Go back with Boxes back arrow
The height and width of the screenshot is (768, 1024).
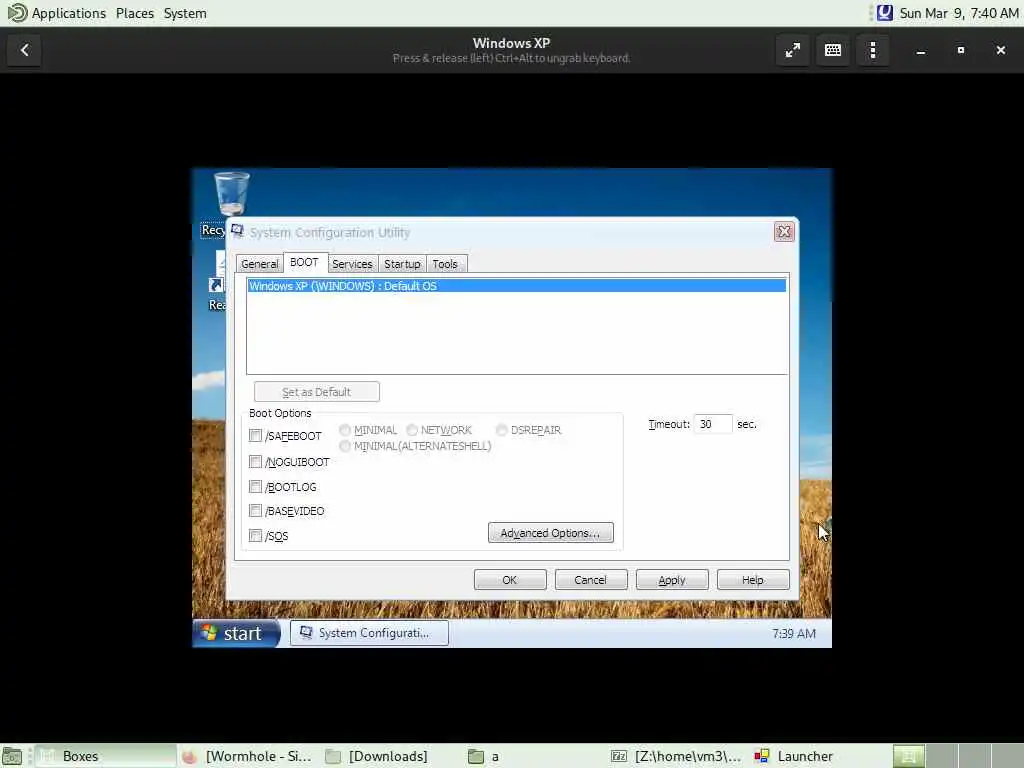pyautogui.click(x=25, y=50)
